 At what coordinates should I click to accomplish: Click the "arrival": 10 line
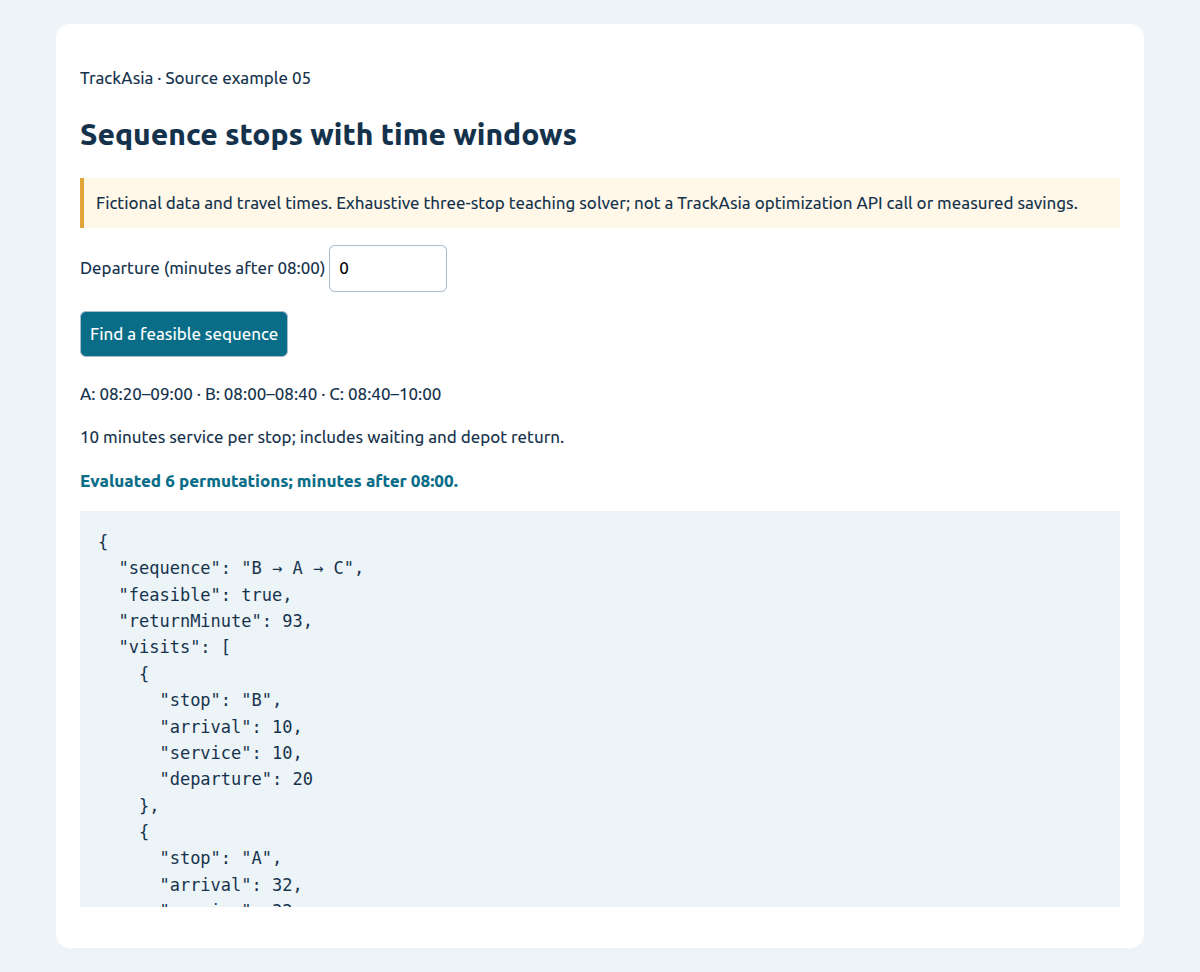tap(231, 726)
